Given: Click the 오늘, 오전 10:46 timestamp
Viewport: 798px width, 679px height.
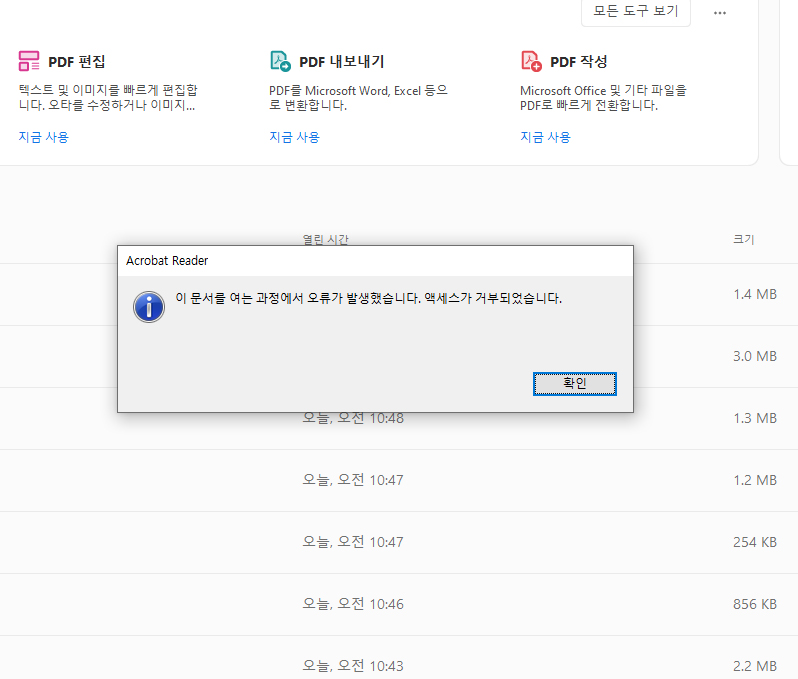Looking at the screenshot, I should click(x=353, y=604).
